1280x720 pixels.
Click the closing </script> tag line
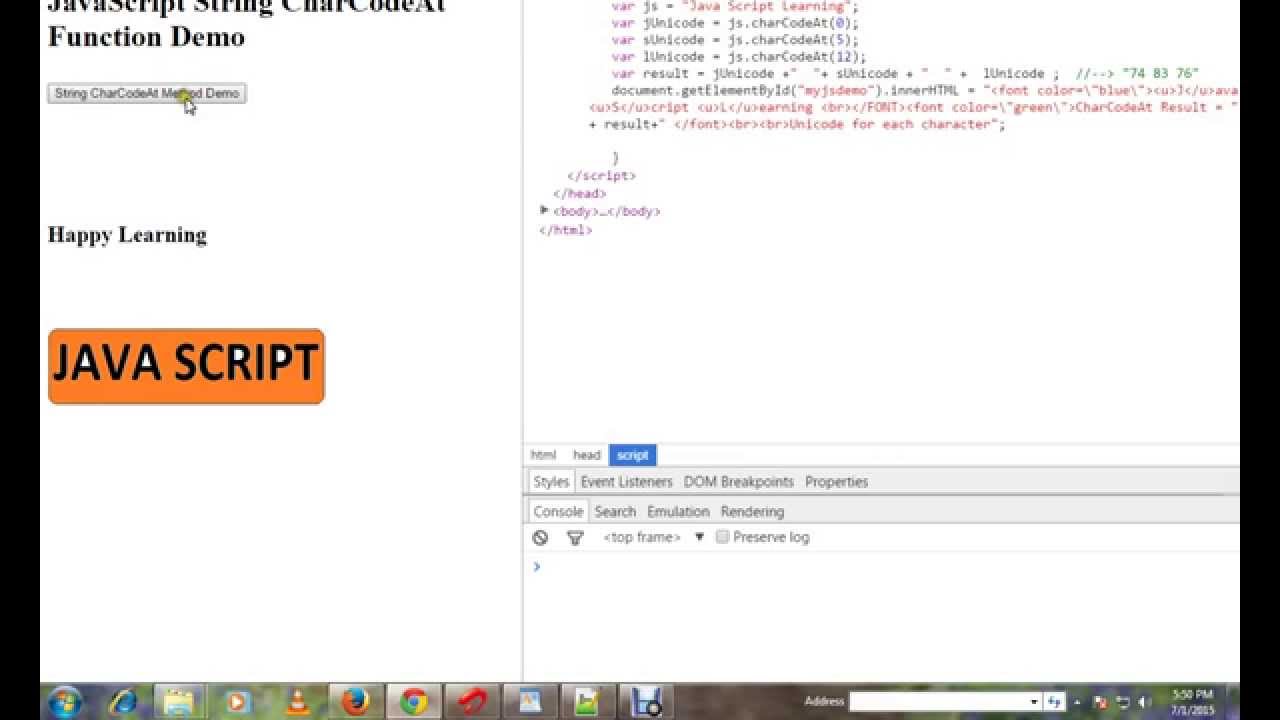[x=601, y=175]
